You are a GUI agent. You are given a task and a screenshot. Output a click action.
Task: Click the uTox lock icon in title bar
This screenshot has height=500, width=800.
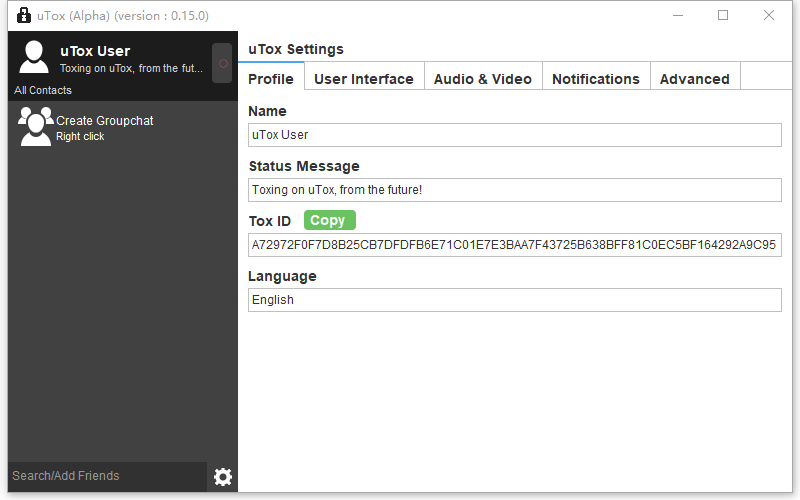click(x=23, y=15)
